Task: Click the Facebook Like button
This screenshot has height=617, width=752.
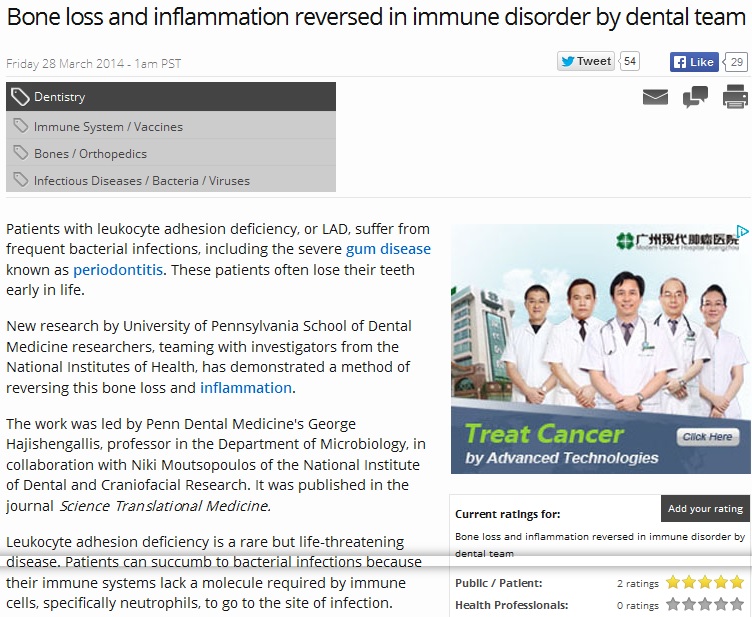Action: click(x=694, y=62)
